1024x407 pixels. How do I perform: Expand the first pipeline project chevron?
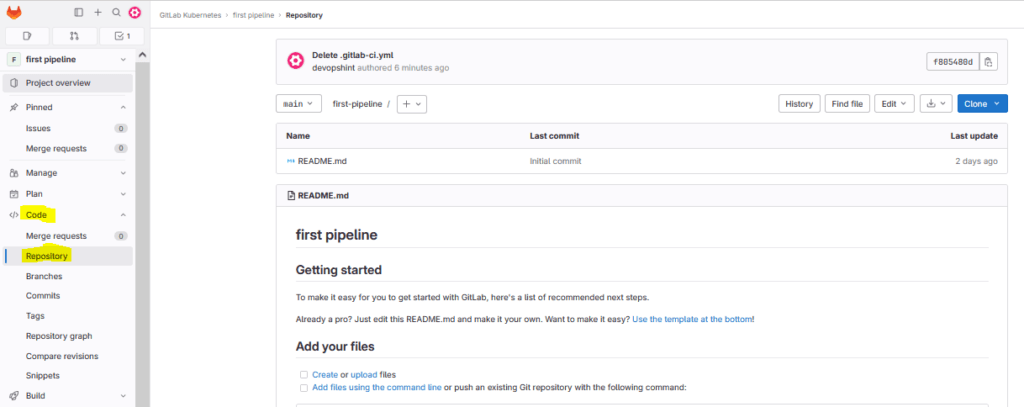pos(123,59)
